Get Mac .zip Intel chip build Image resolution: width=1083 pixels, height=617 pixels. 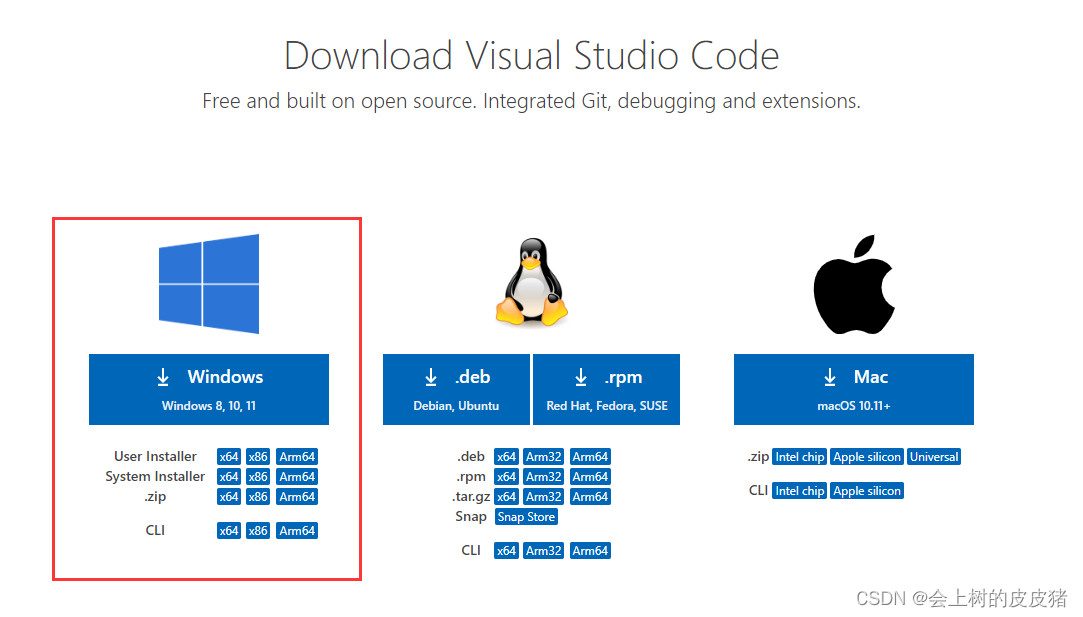(800, 457)
